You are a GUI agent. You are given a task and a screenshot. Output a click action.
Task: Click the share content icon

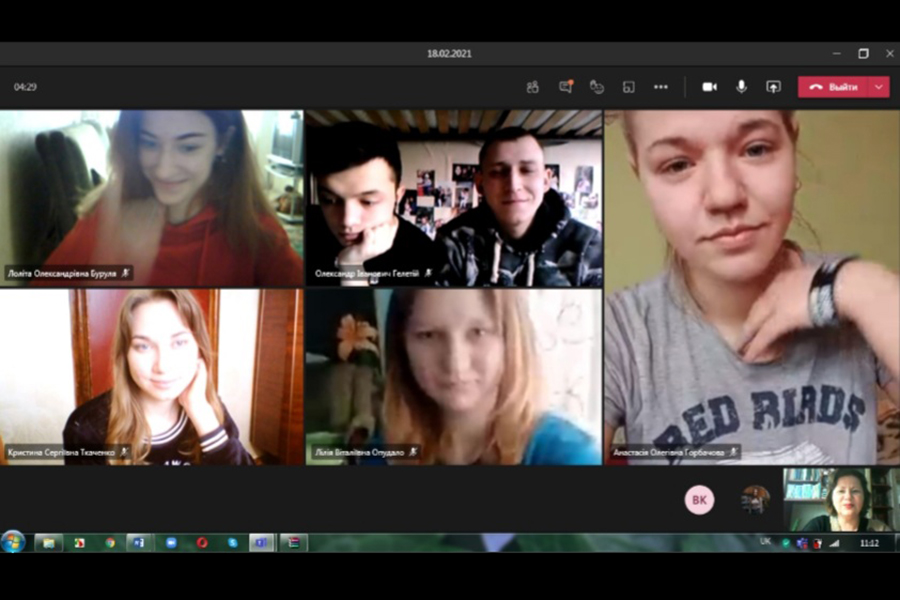point(773,87)
